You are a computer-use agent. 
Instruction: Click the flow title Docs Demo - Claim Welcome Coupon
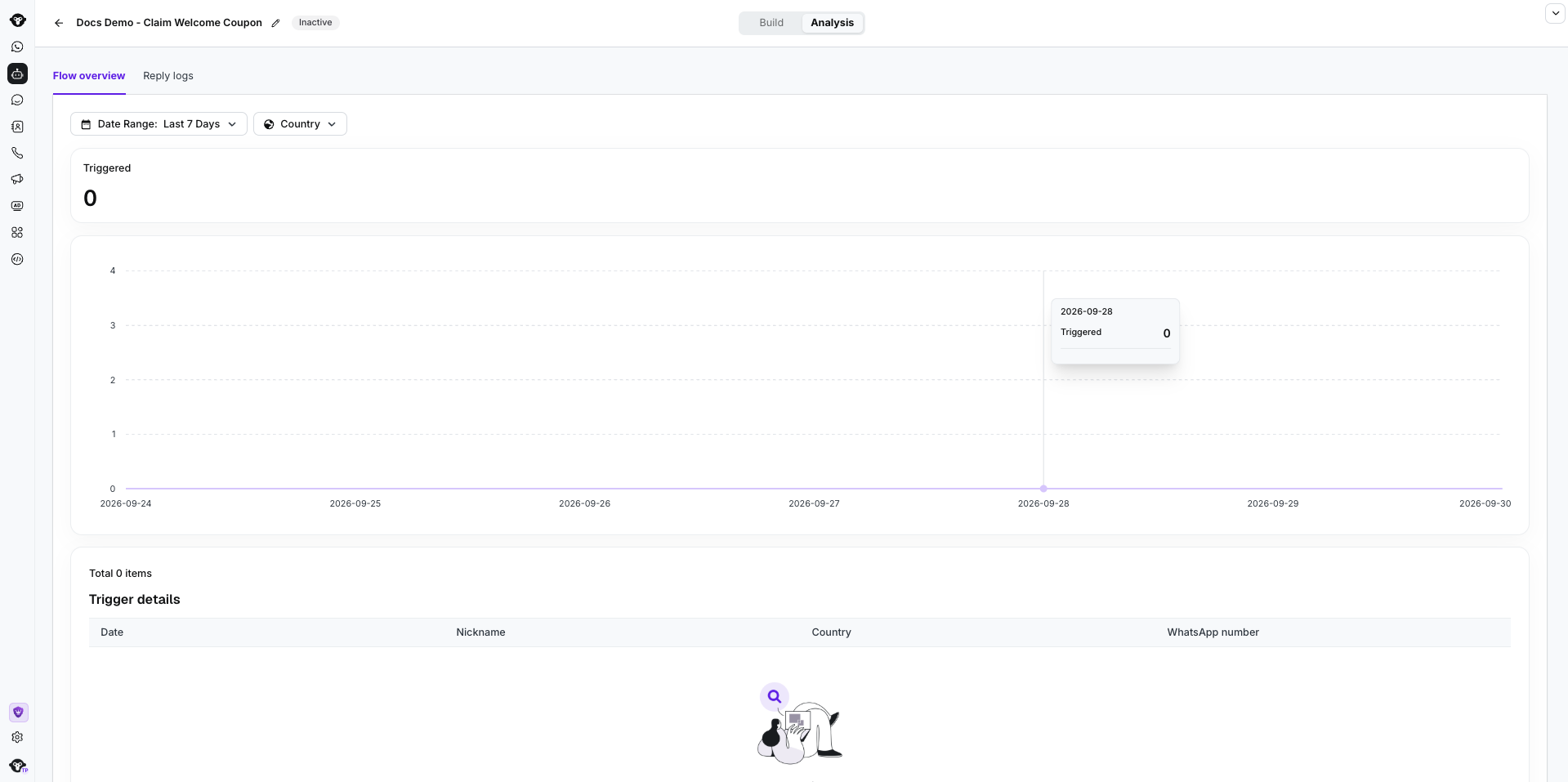point(169,23)
